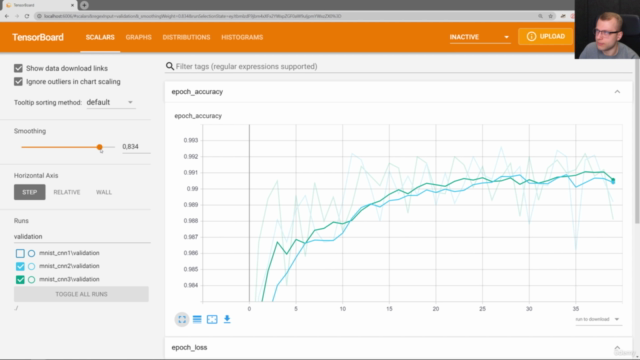This screenshot has width=640, height=360.
Task: Collapse the epoch_loss section chevron
Action: point(617,347)
